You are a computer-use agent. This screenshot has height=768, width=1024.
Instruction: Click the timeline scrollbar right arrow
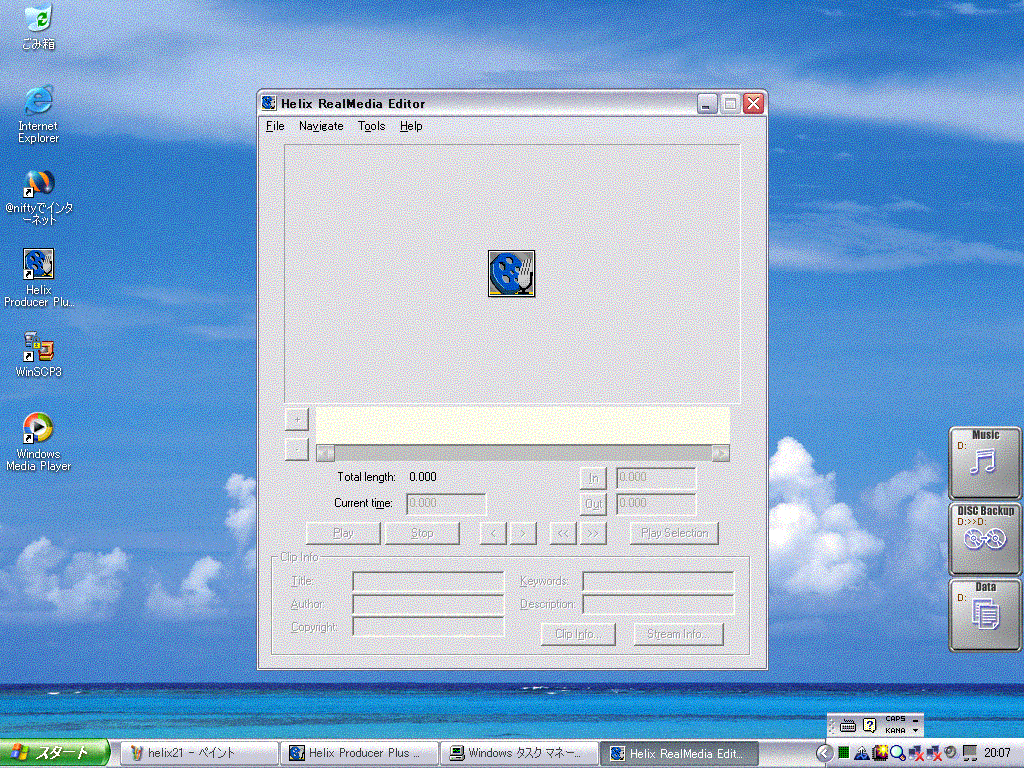coord(720,453)
